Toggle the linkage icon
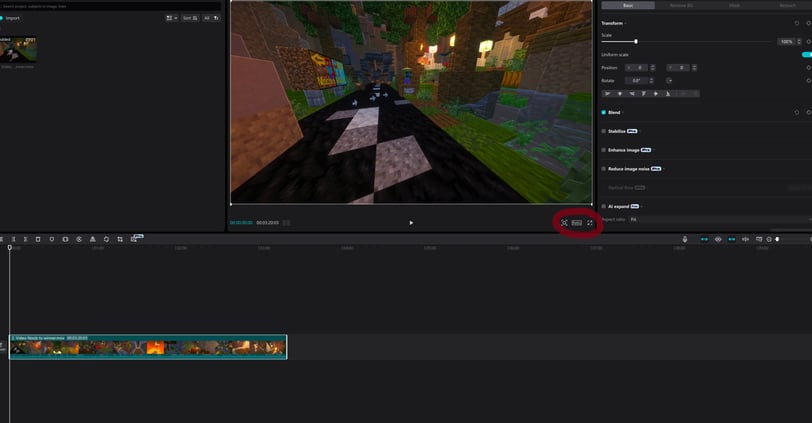 click(732, 239)
